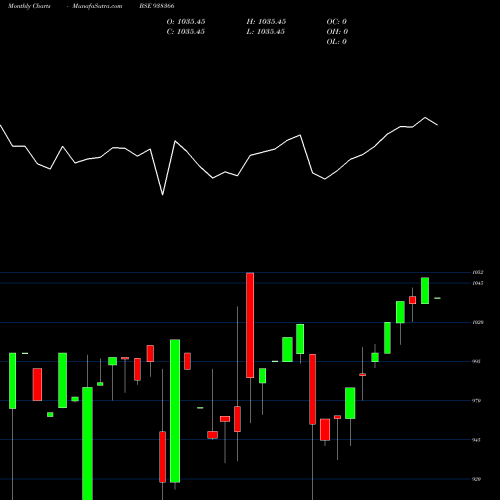Image resolution: width=500 pixels, height=500 pixels.
Task: Click the low value 'L: 1035.45'
Action: click(x=266, y=32)
